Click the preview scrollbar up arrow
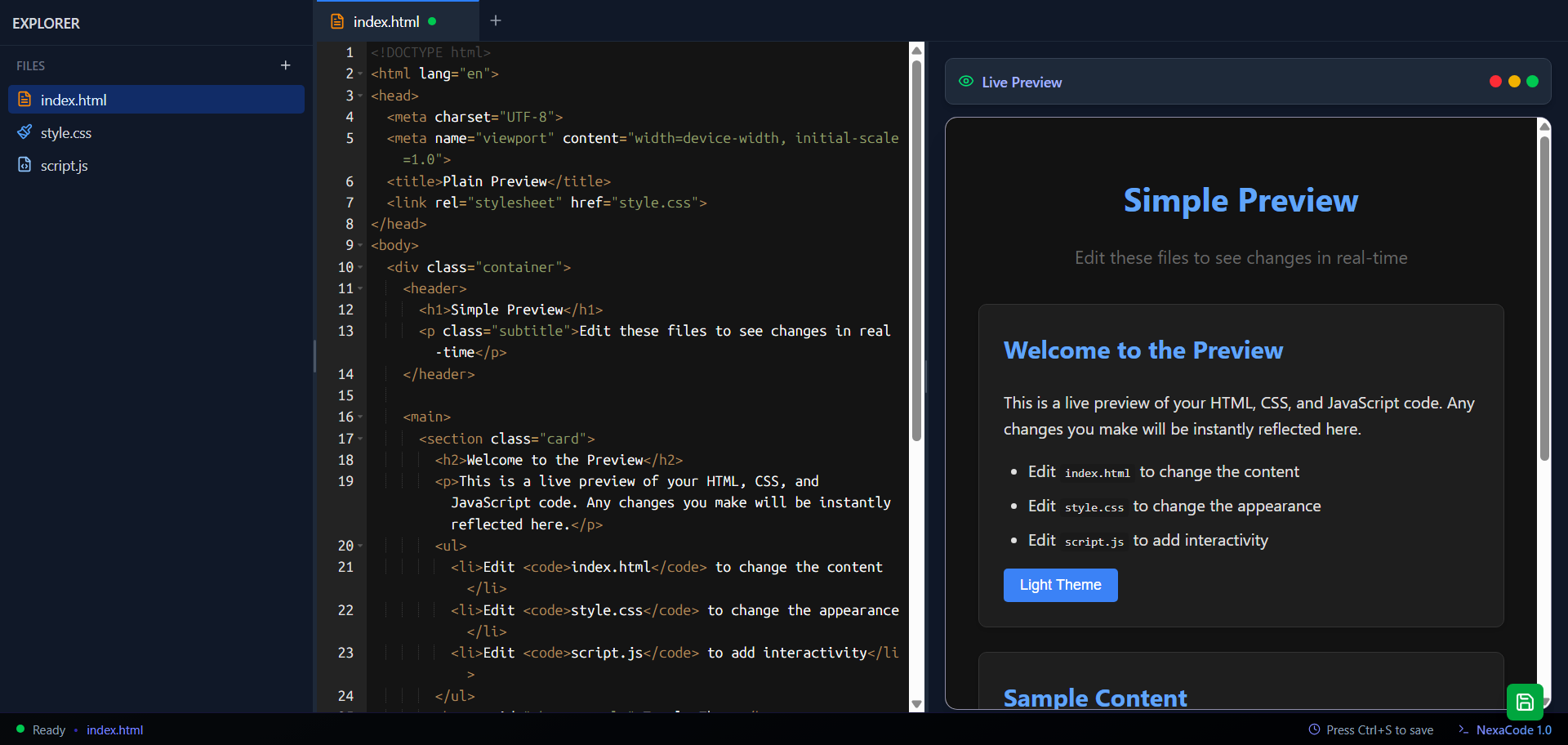This screenshot has width=1568, height=745. click(1544, 126)
